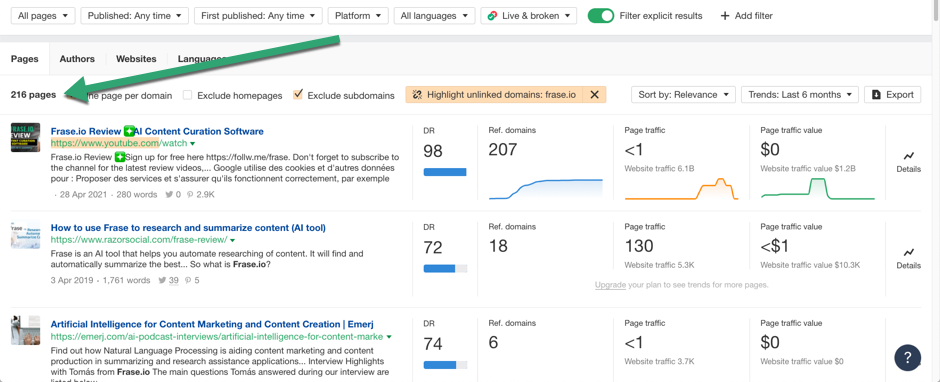Click emerj.com podcast URL link
This screenshot has width=940, height=382.
click(217, 337)
